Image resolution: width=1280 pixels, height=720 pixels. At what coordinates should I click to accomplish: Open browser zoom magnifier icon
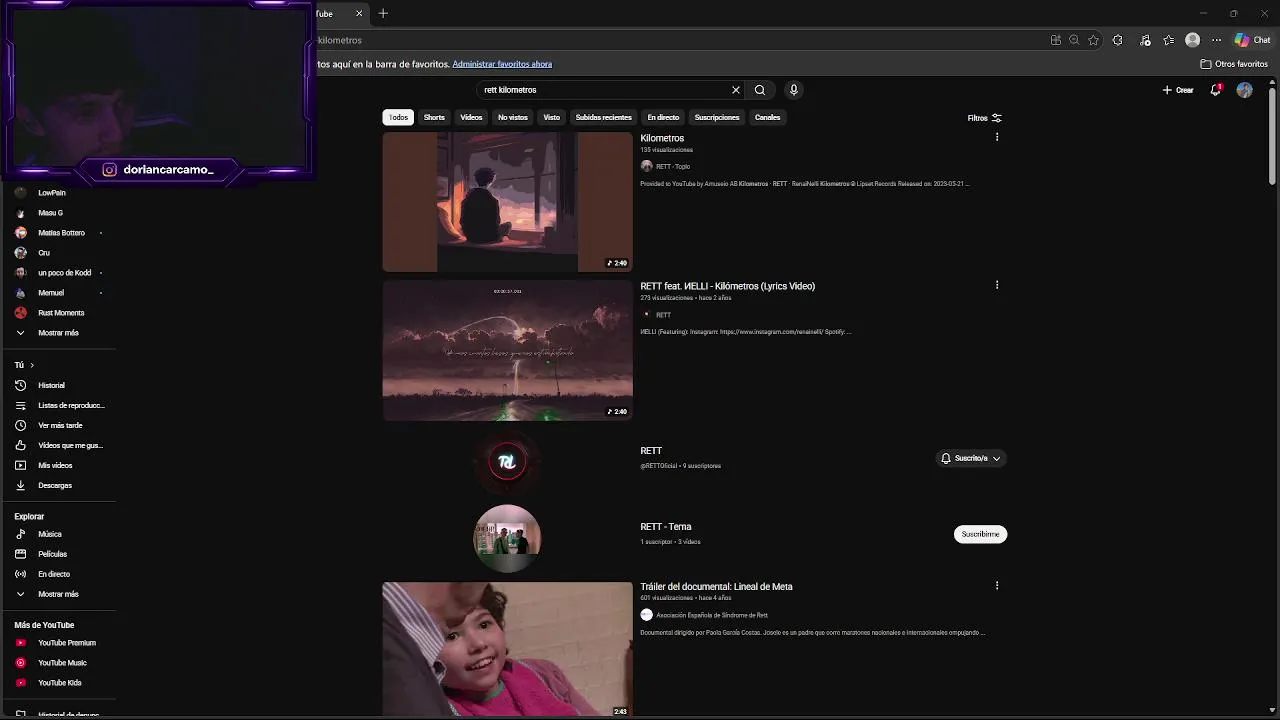(1074, 40)
